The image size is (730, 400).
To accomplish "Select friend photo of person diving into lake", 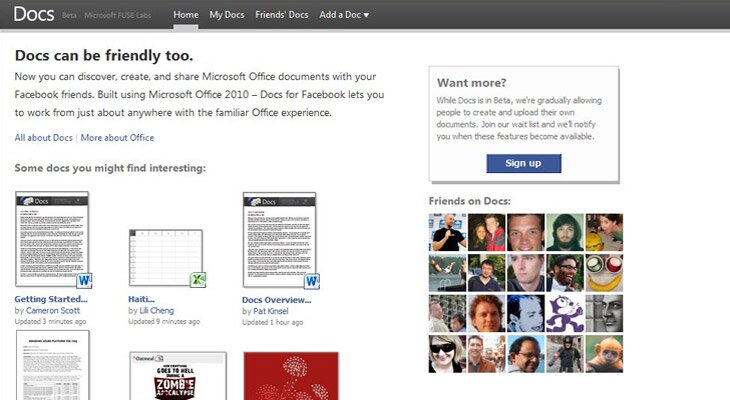I will click(x=447, y=273).
